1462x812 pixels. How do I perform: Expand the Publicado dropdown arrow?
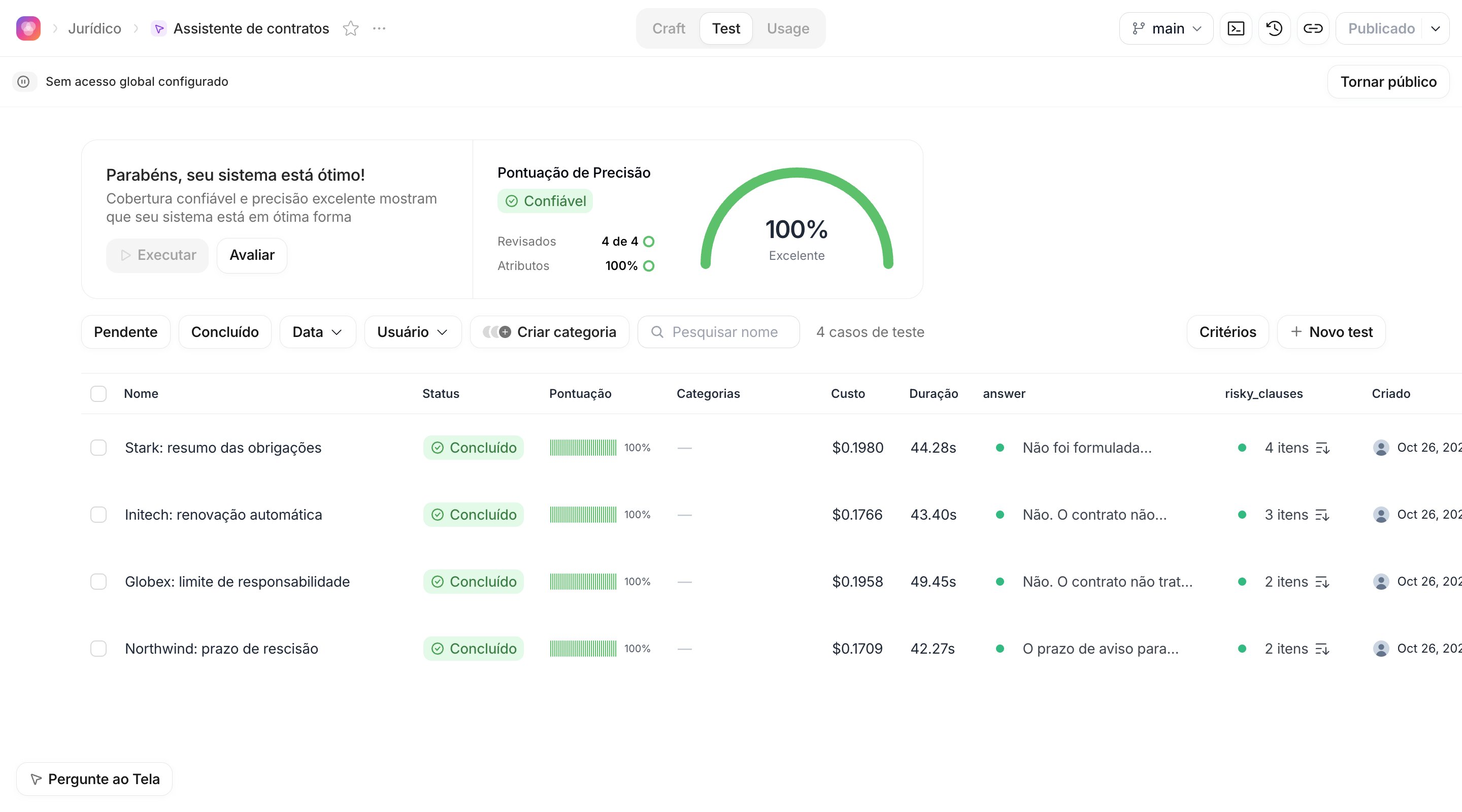(1435, 28)
